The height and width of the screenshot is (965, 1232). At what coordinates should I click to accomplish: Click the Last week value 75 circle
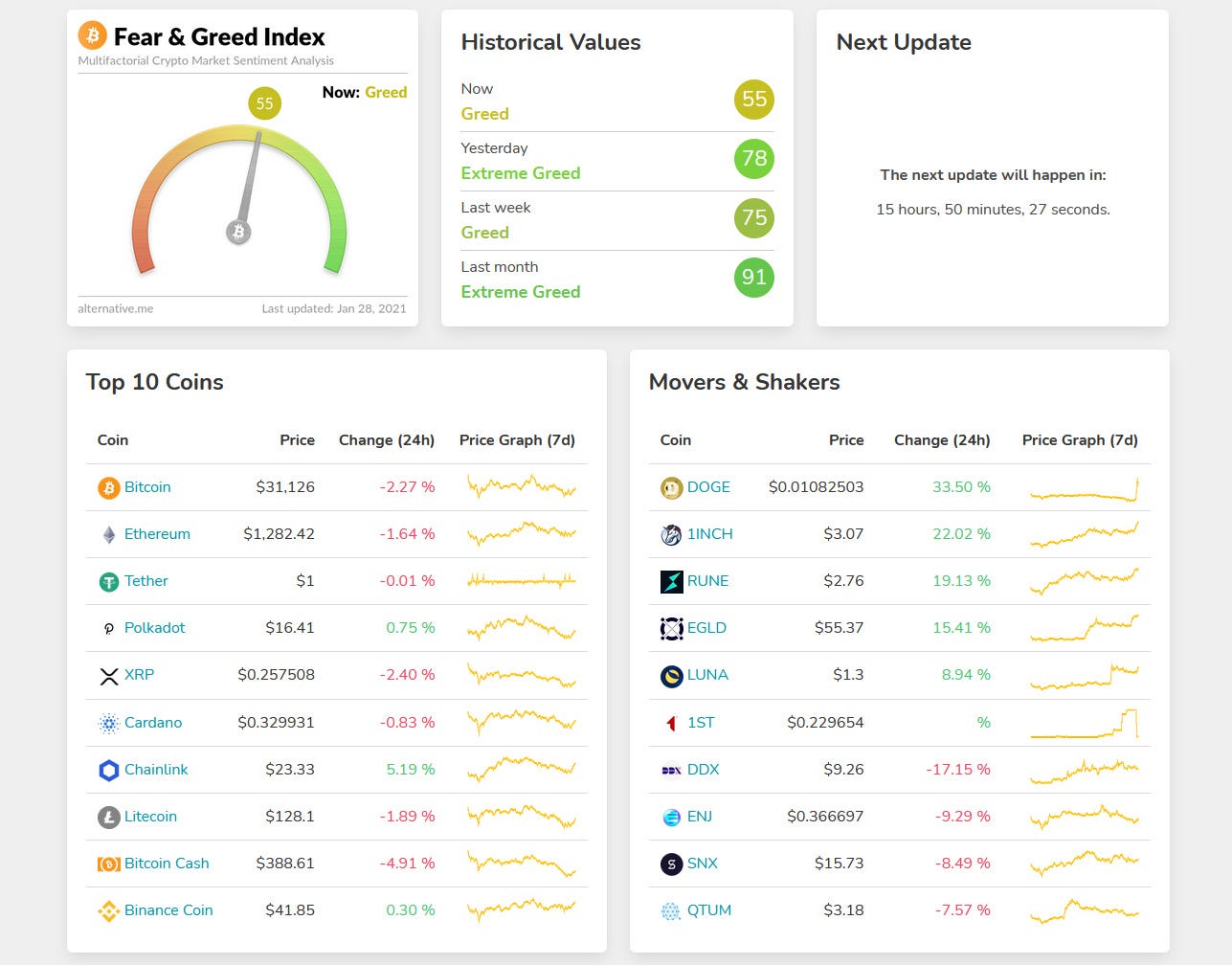754,217
